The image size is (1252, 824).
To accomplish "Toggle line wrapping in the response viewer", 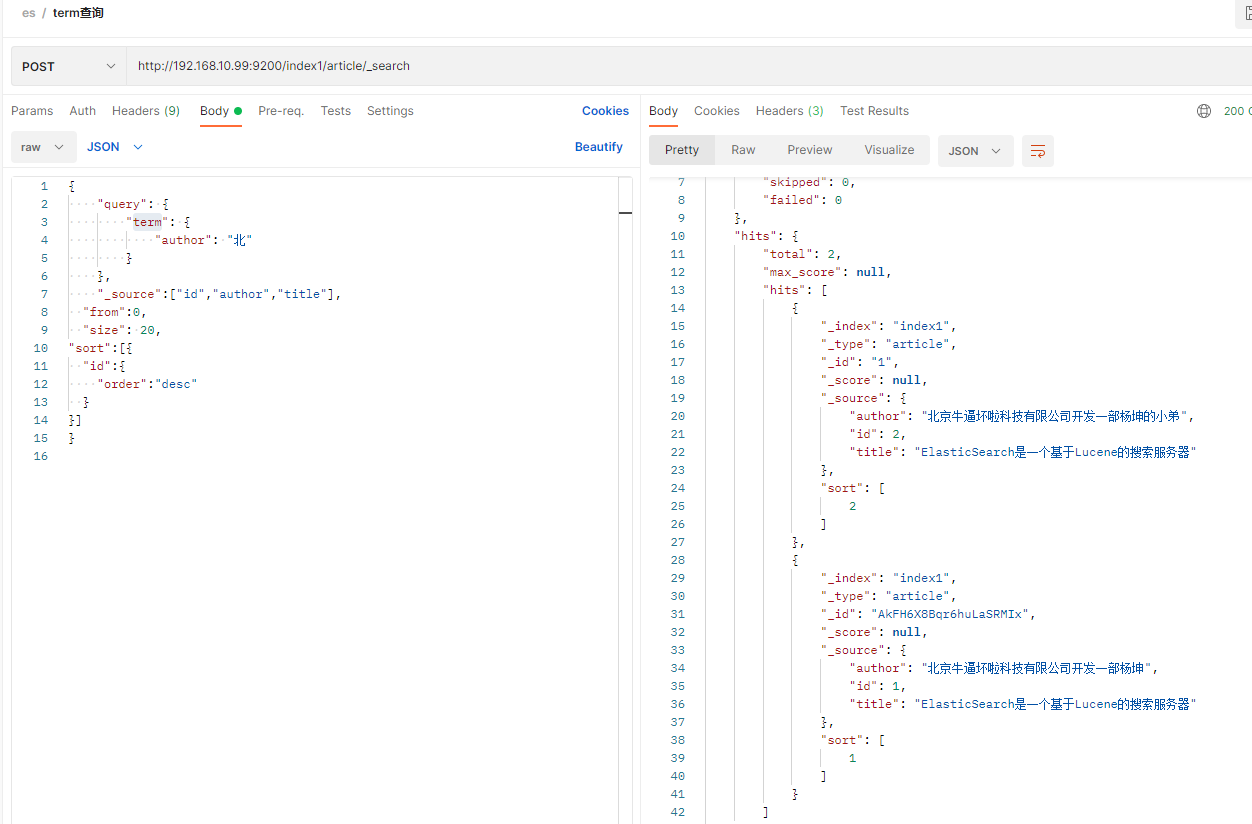I will (x=1038, y=151).
